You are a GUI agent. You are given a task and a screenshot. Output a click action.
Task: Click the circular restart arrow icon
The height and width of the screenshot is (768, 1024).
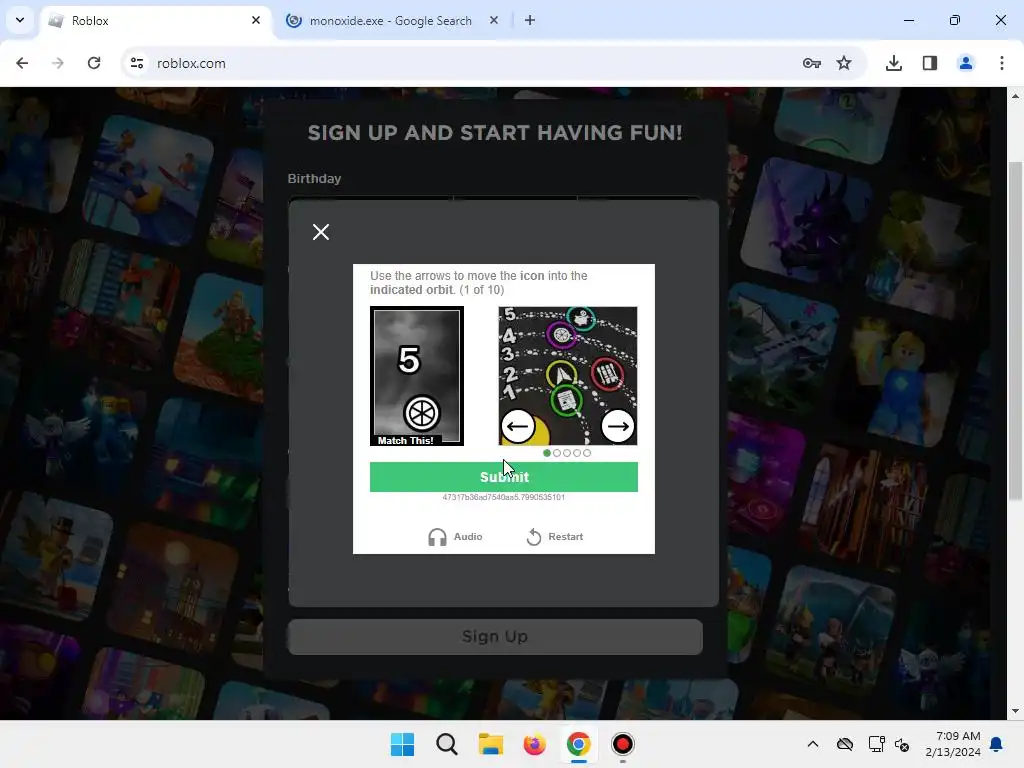tap(534, 537)
